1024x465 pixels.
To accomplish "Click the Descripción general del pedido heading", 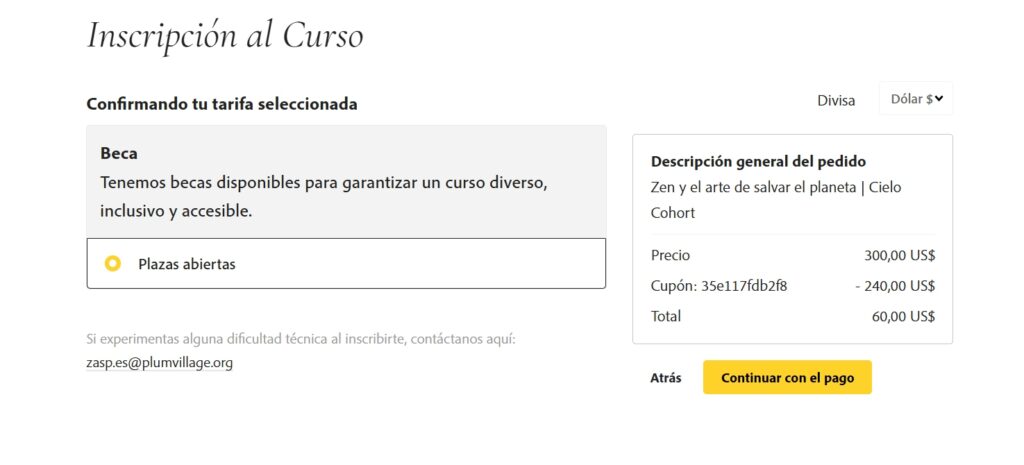I will click(x=758, y=161).
